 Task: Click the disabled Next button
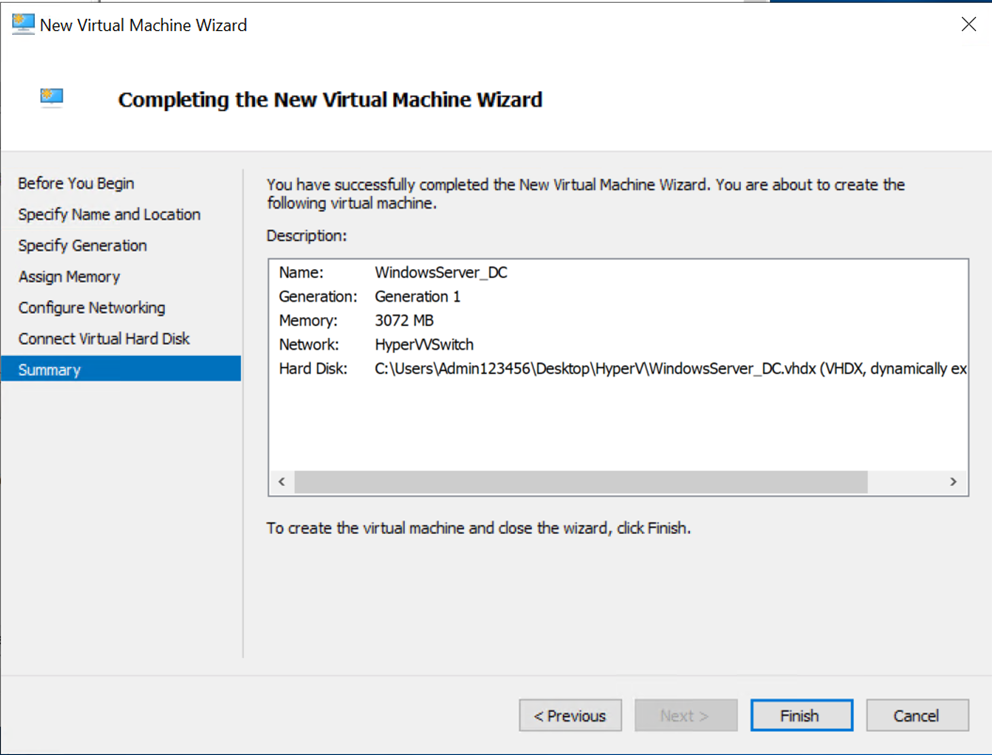tap(685, 715)
